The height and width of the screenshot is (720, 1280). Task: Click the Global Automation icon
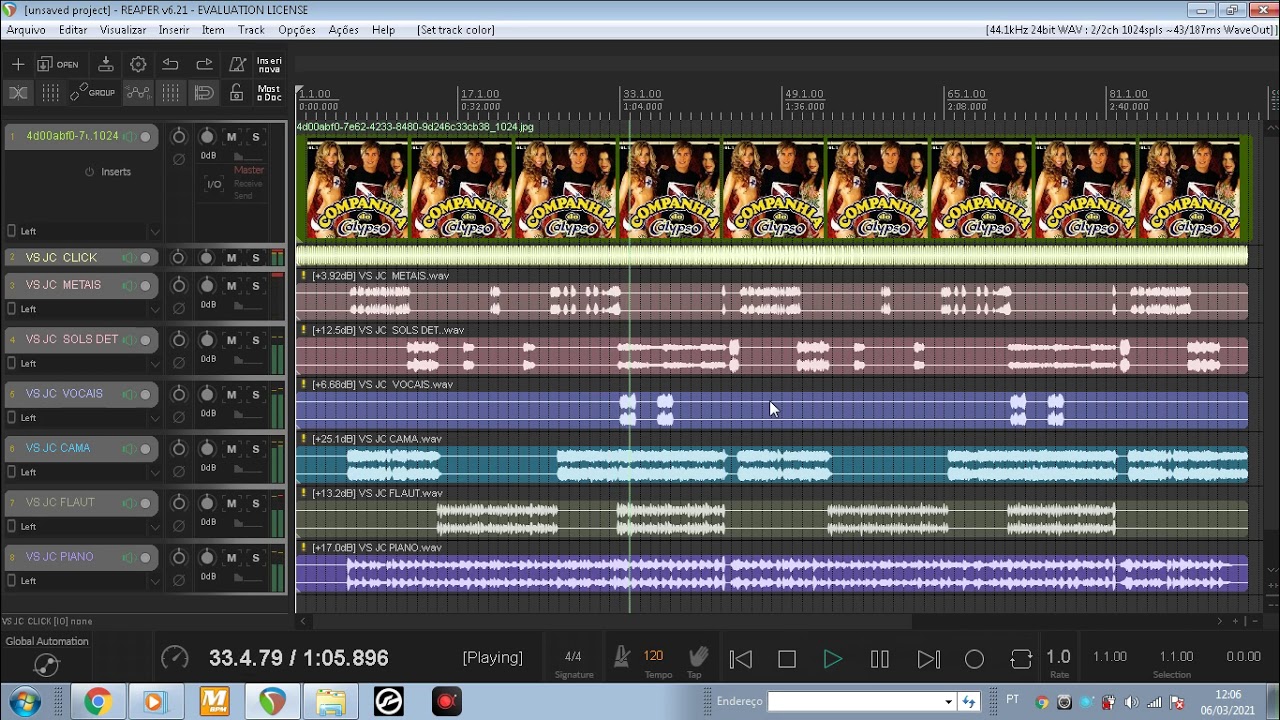pyautogui.click(x=46, y=665)
